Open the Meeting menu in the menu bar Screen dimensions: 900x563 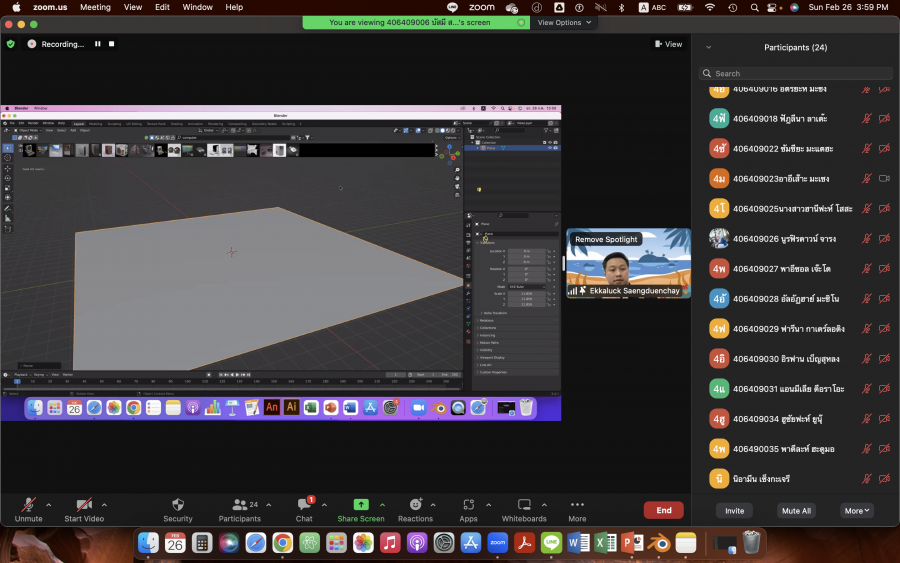95,7
